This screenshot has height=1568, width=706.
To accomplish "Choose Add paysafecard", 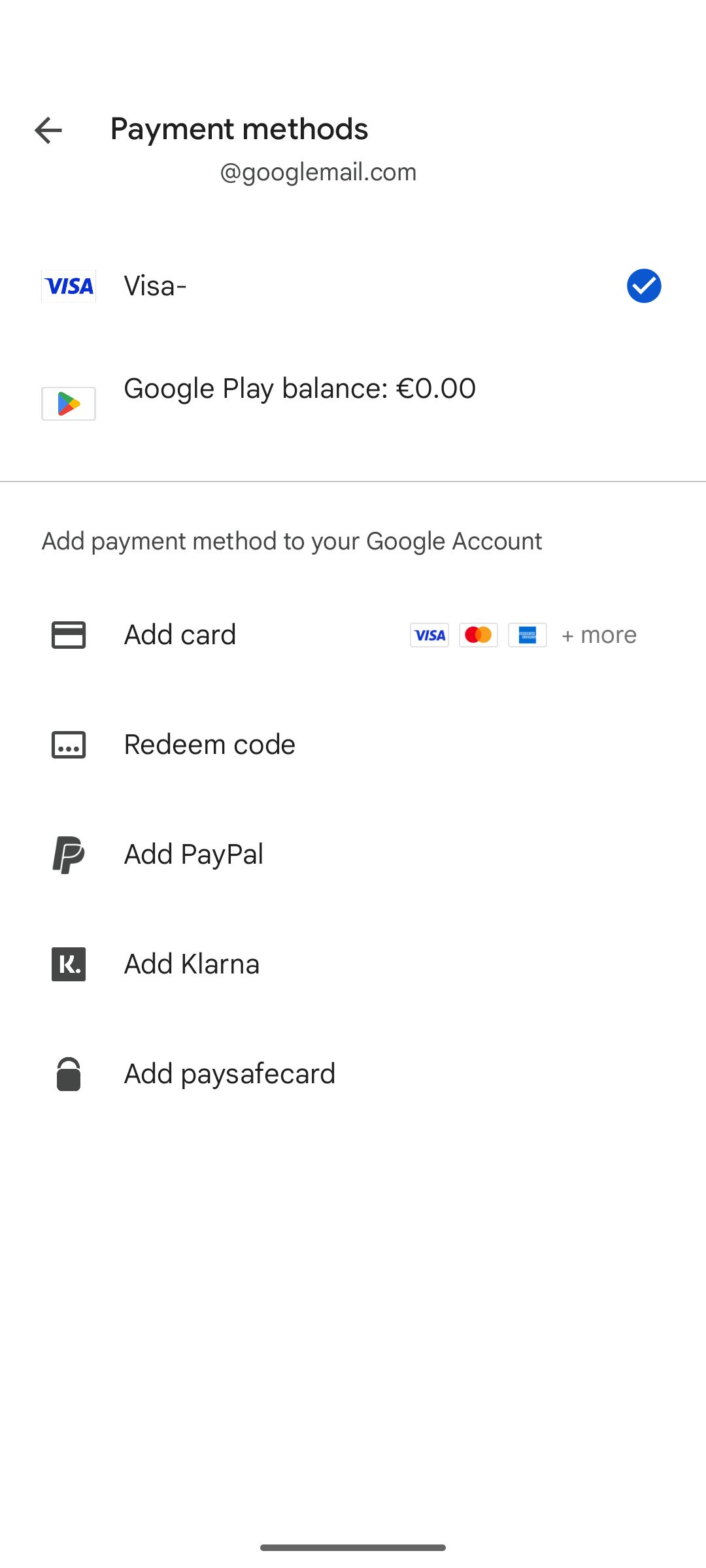I will tap(230, 1074).
